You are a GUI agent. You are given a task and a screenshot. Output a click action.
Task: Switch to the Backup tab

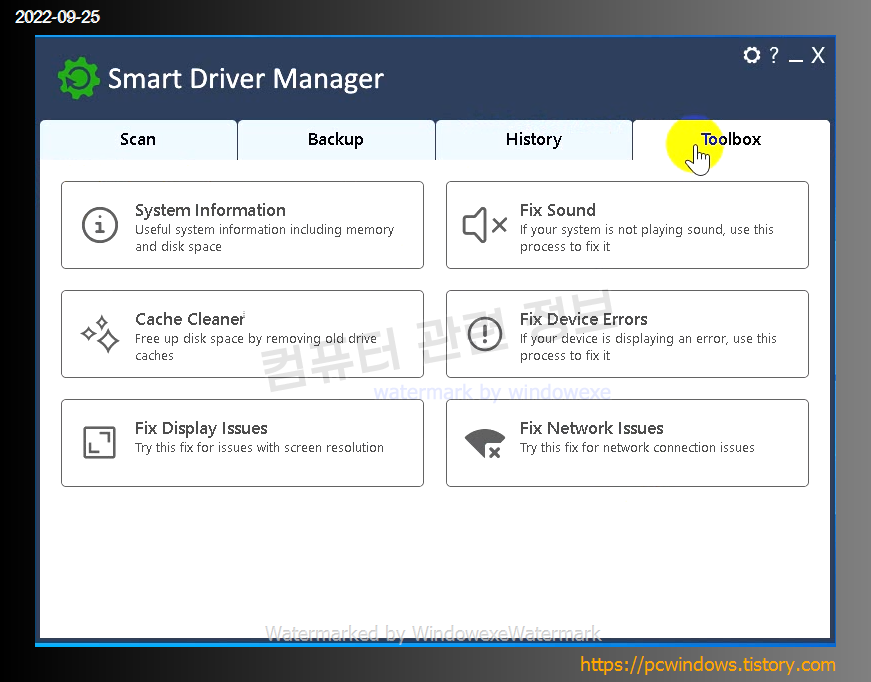pos(336,139)
